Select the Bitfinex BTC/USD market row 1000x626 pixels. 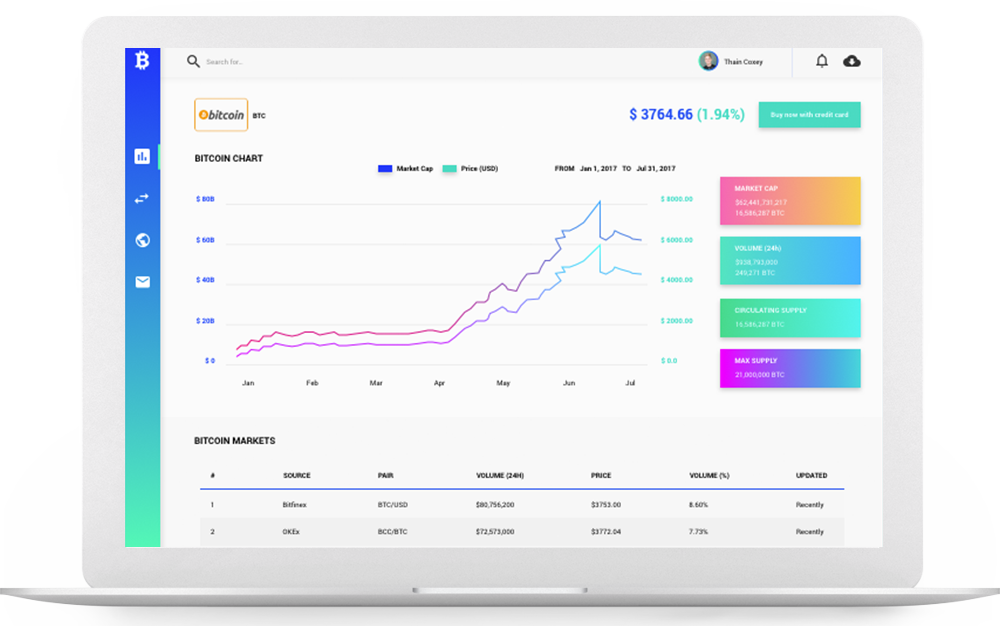[521, 505]
